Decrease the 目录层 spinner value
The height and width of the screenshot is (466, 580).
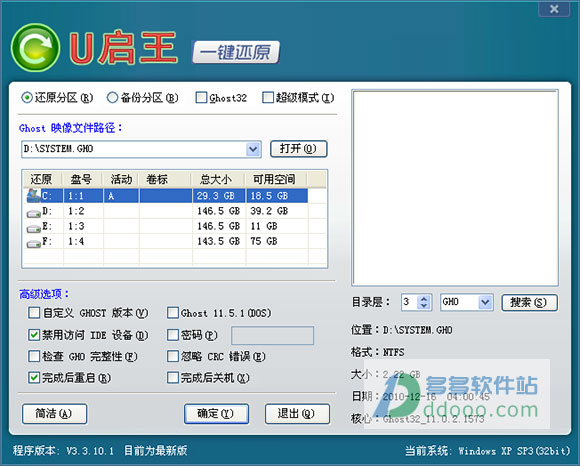click(424, 306)
